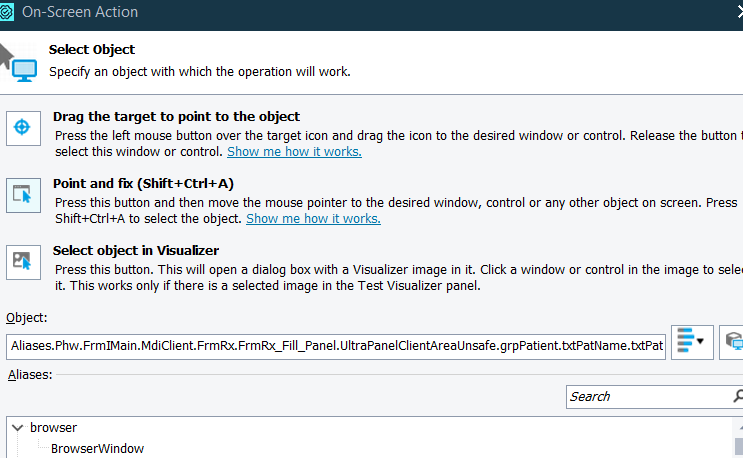Viewport: 743px width, 458px height.
Task: Click the 'Select object in Visualizer' heading
Action: coord(135,251)
